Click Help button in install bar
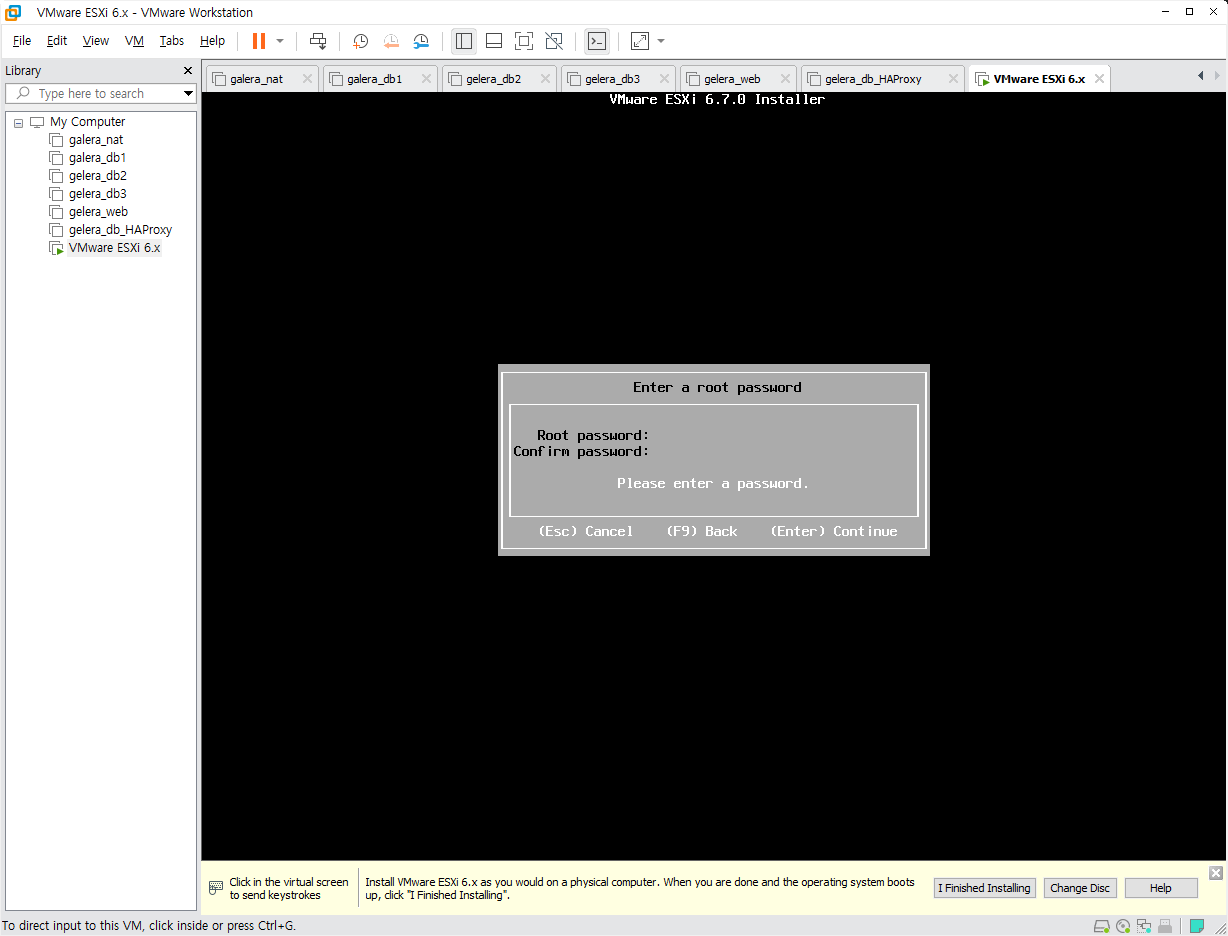 point(1161,888)
